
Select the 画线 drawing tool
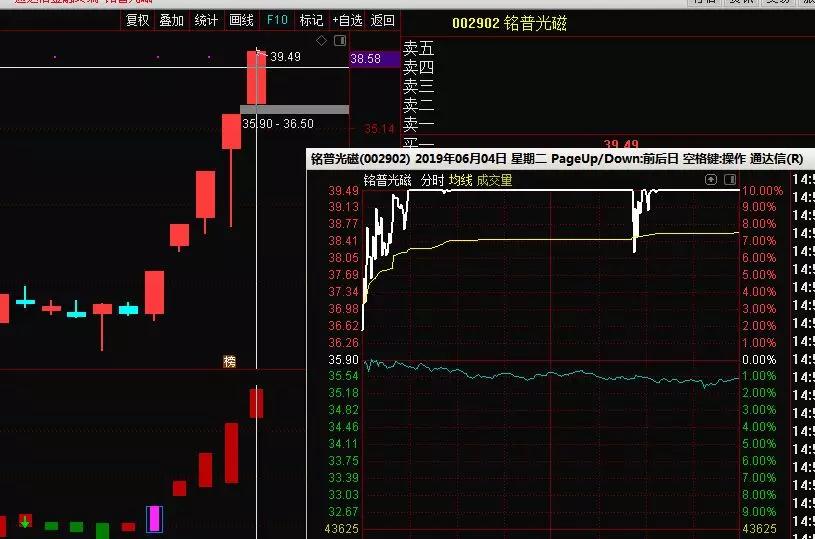coord(241,20)
